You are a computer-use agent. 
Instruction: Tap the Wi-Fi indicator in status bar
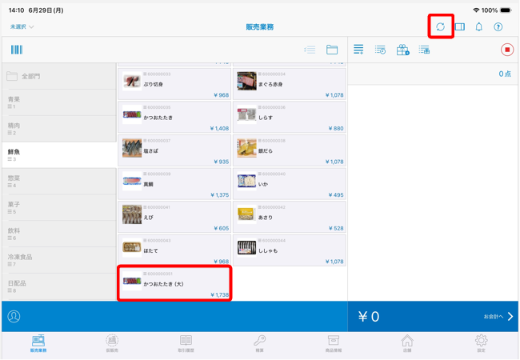coord(476,10)
